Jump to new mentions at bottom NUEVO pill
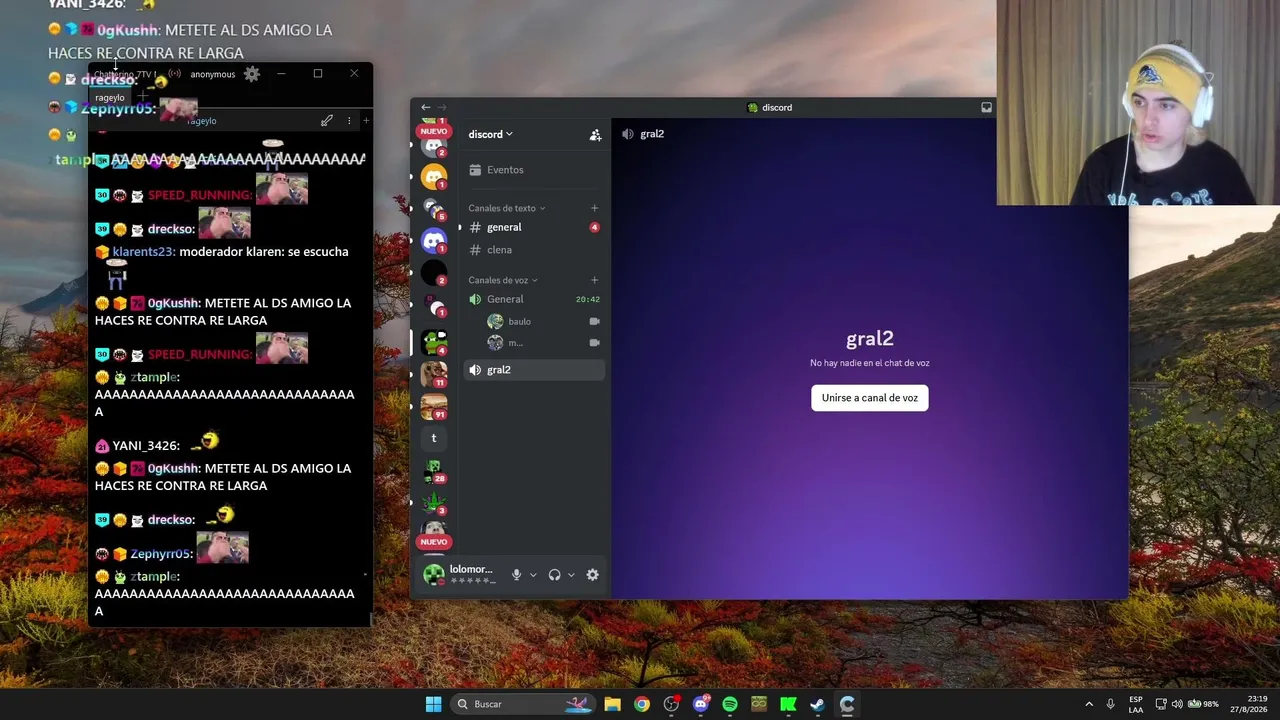This screenshot has width=1280, height=720. pos(434,542)
